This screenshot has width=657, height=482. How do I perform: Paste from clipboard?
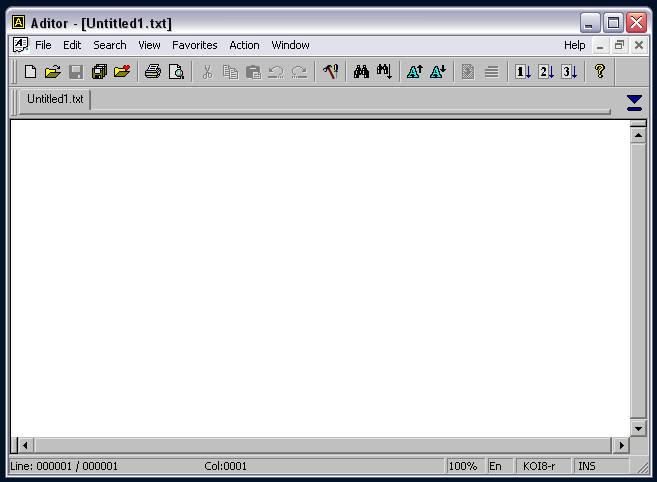point(253,72)
